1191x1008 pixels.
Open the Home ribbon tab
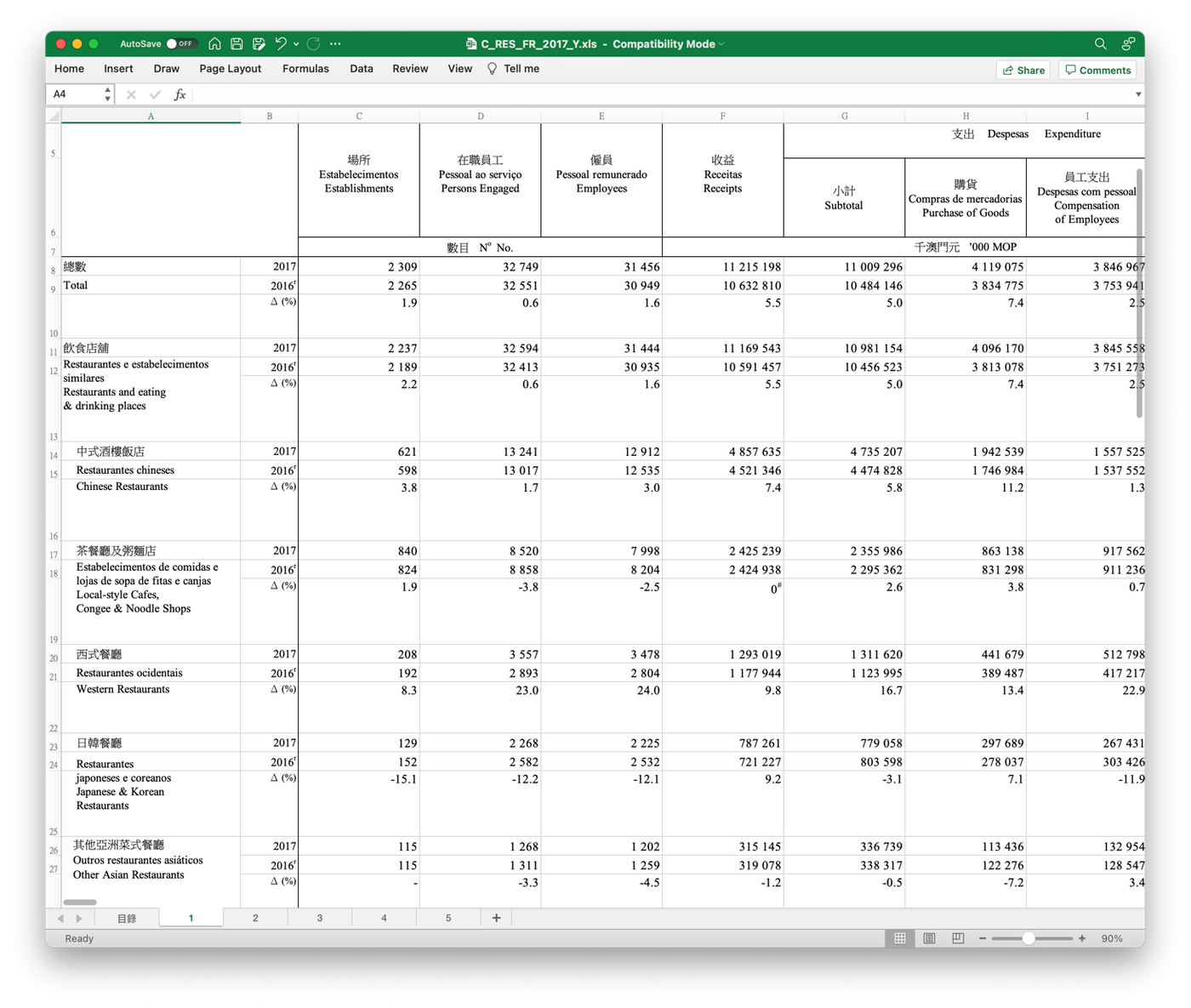point(69,69)
